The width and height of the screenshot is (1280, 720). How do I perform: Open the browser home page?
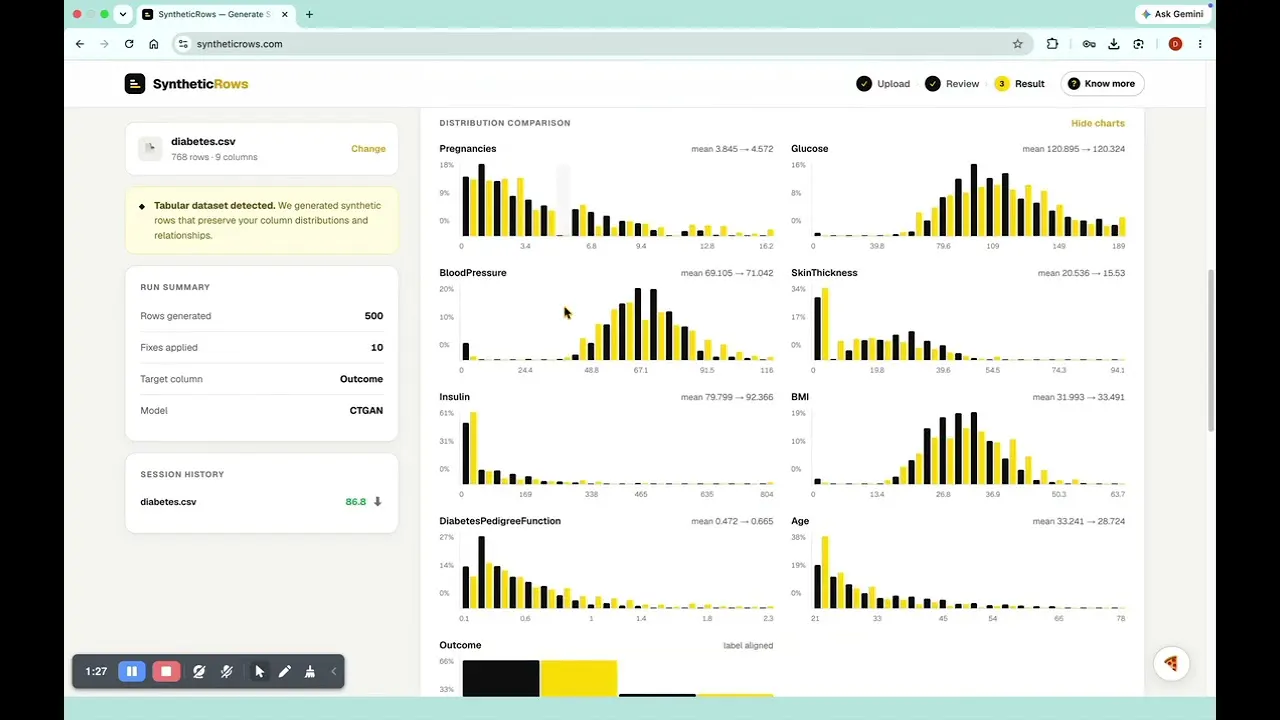[x=154, y=44]
